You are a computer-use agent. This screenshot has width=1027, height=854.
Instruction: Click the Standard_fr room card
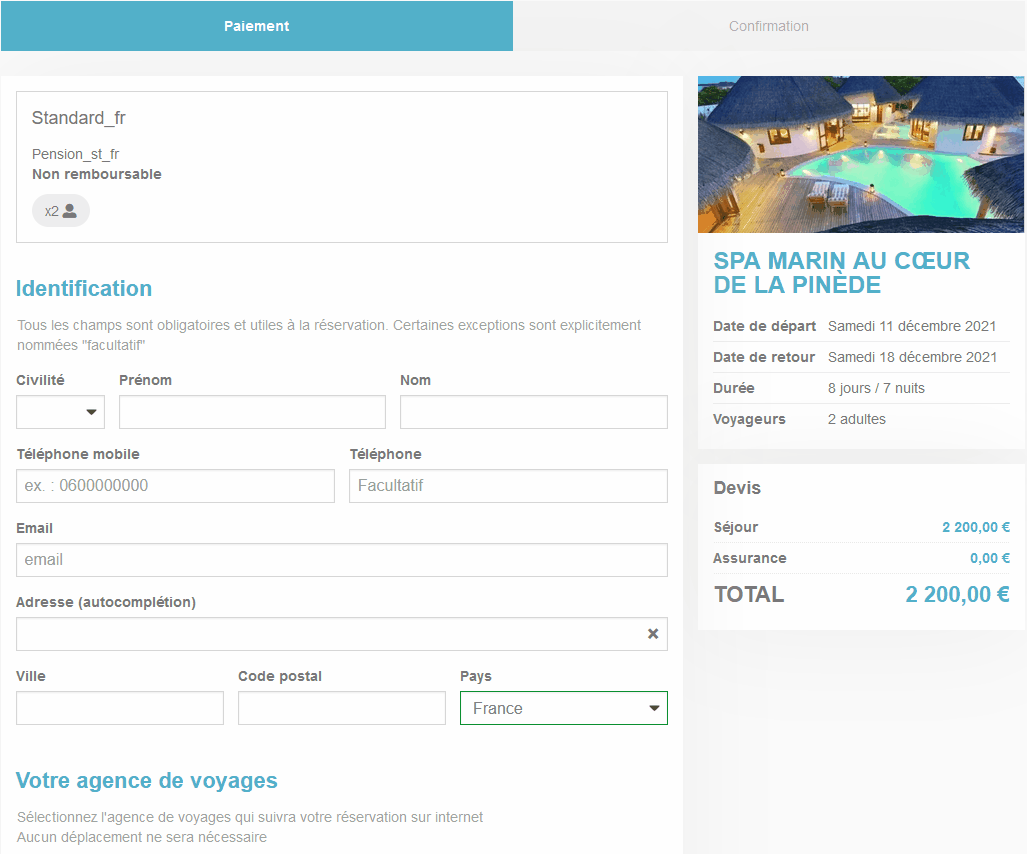click(341, 167)
